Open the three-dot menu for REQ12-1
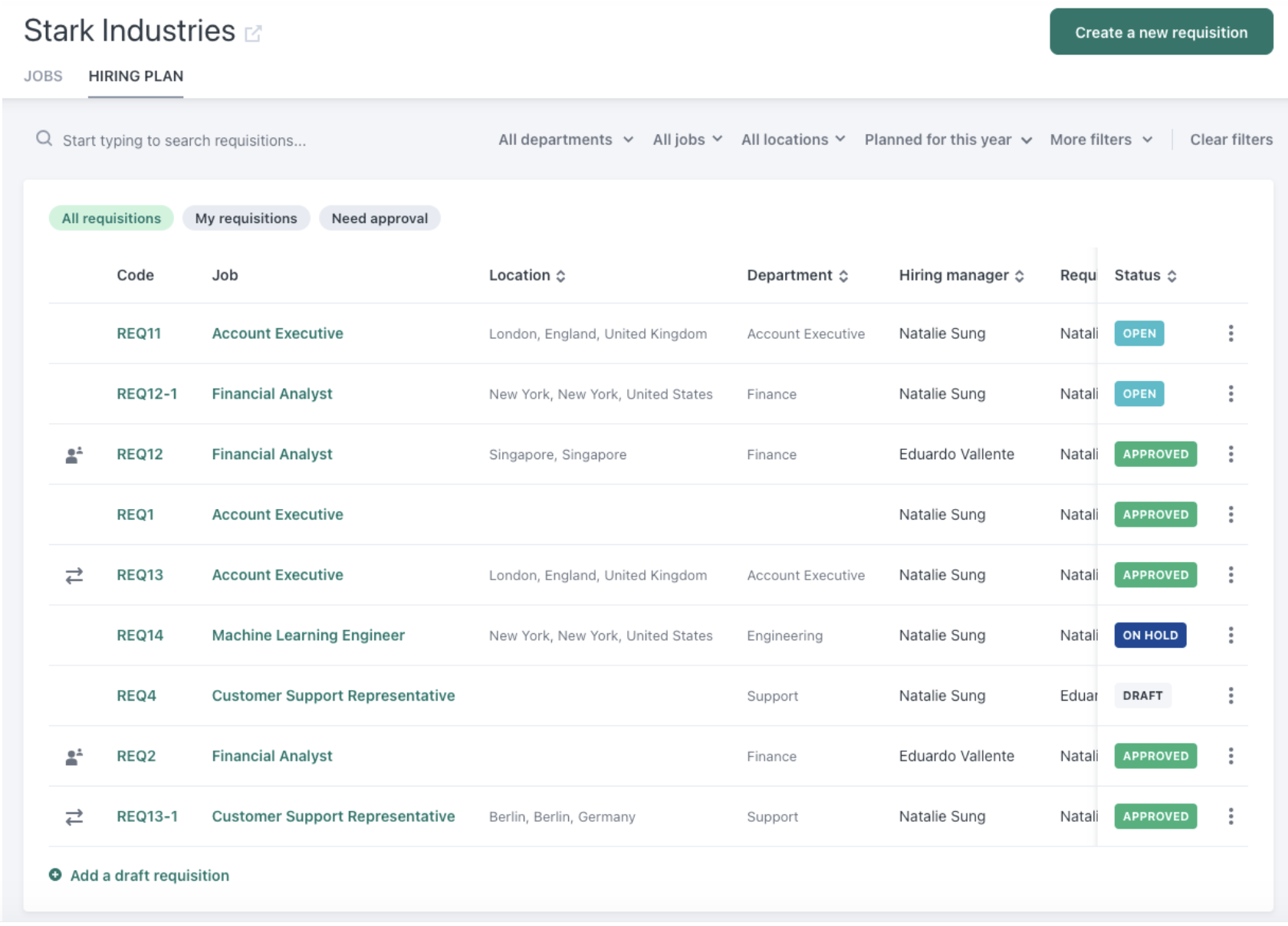The height and width of the screenshot is (926, 1288). 1230,394
